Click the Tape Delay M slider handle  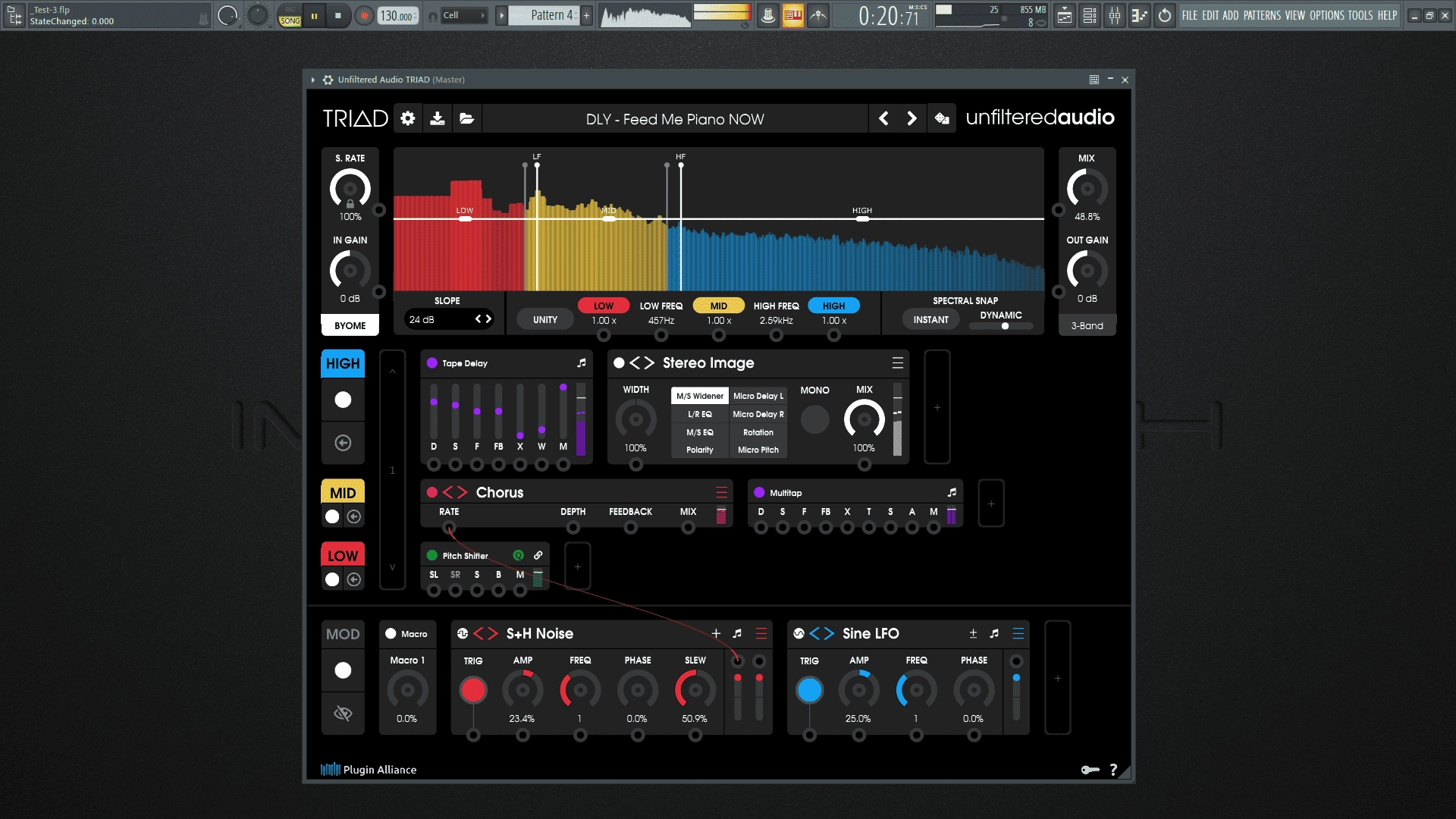coord(563,388)
